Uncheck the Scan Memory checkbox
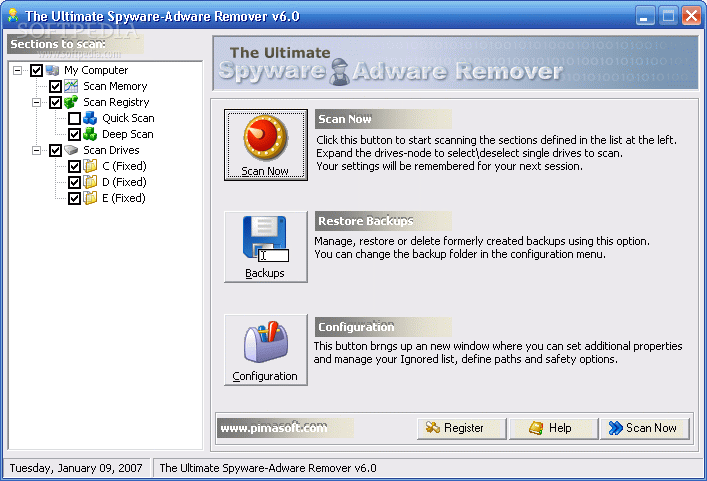The height and width of the screenshot is (481, 707). pyautogui.click(x=55, y=86)
